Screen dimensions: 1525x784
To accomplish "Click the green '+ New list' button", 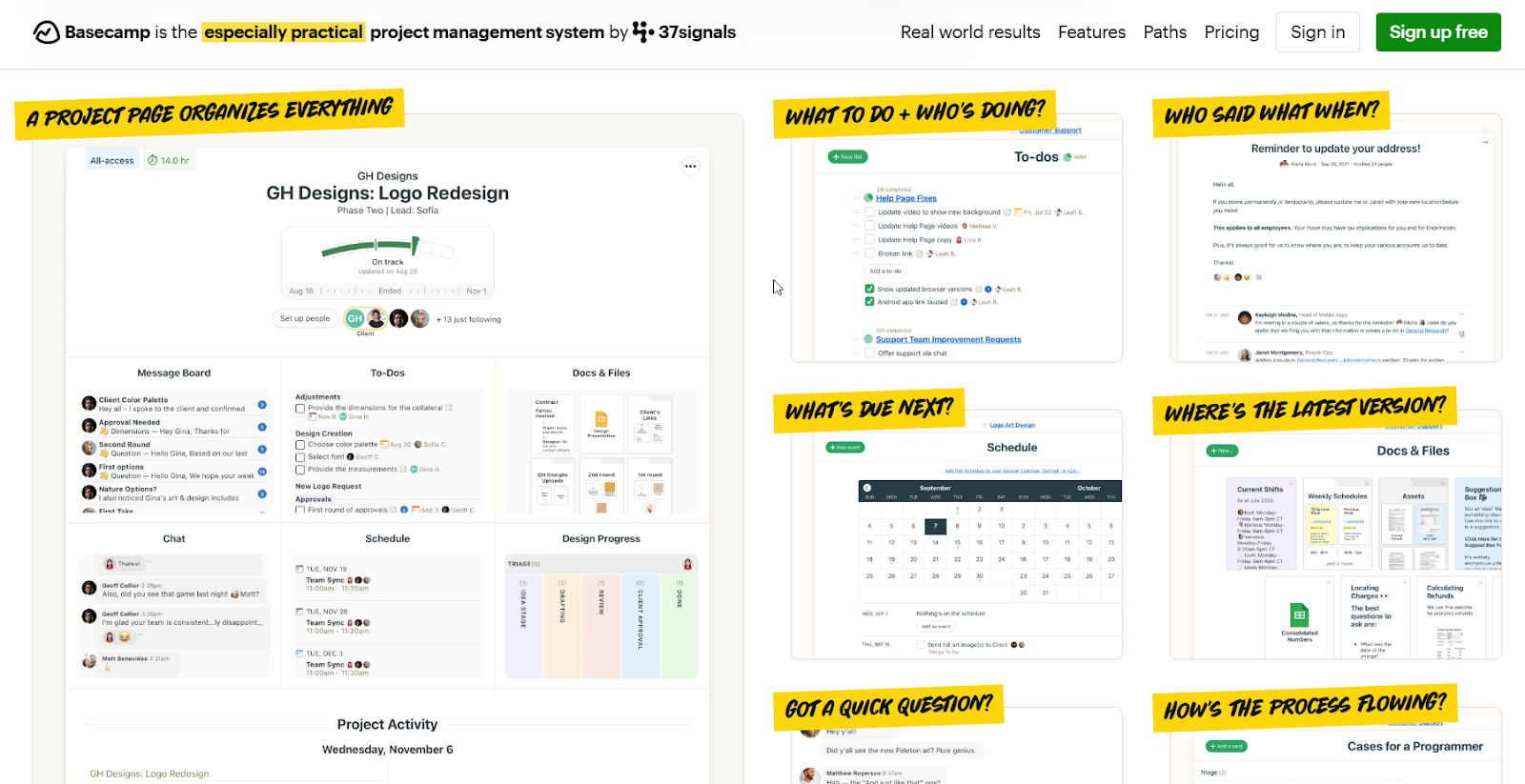I will (x=847, y=157).
